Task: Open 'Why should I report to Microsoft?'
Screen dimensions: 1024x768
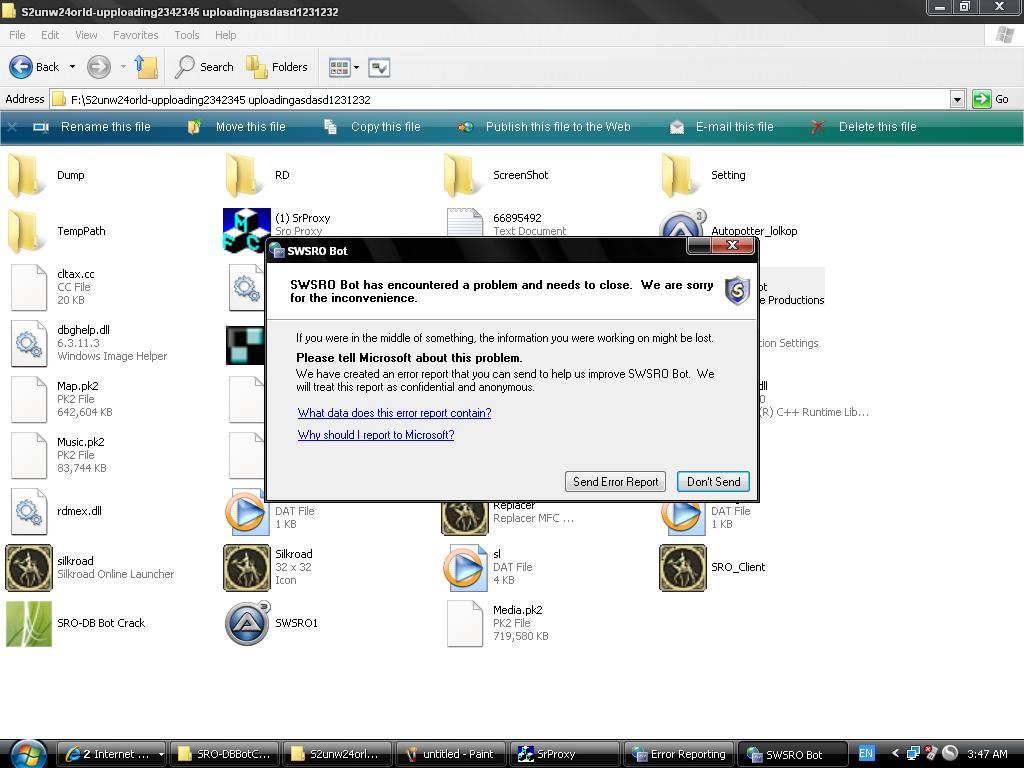Action: point(376,435)
